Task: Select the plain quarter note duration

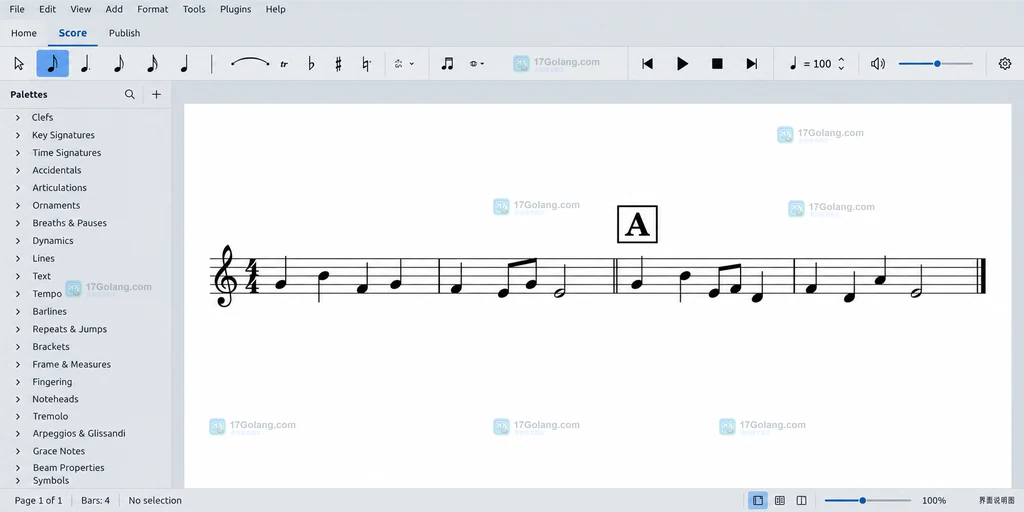Action: [184, 63]
